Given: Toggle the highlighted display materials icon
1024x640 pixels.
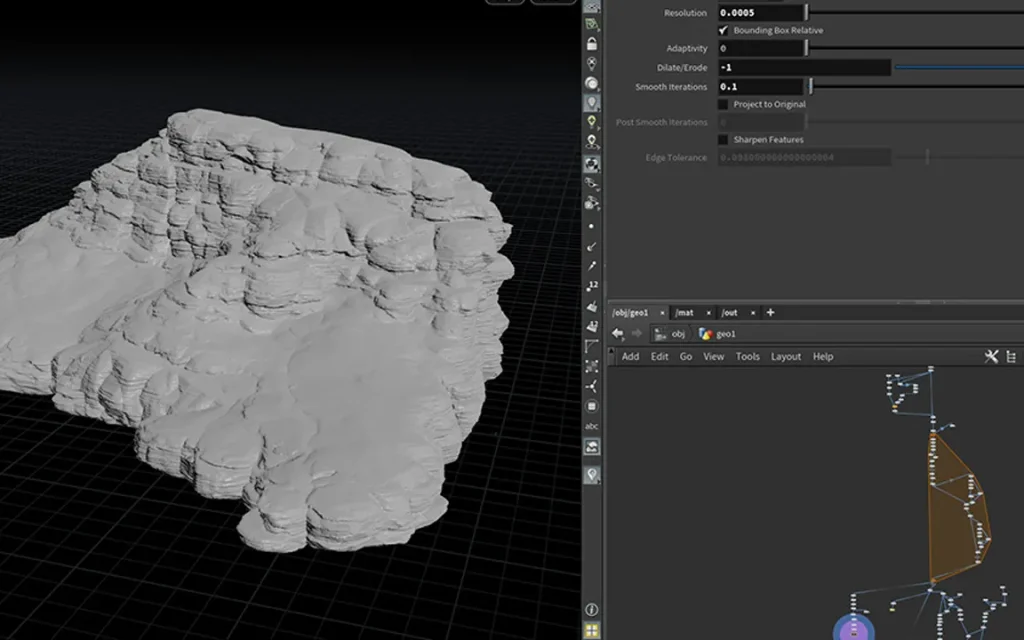Looking at the screenshot, I should [x=592, y=164].
